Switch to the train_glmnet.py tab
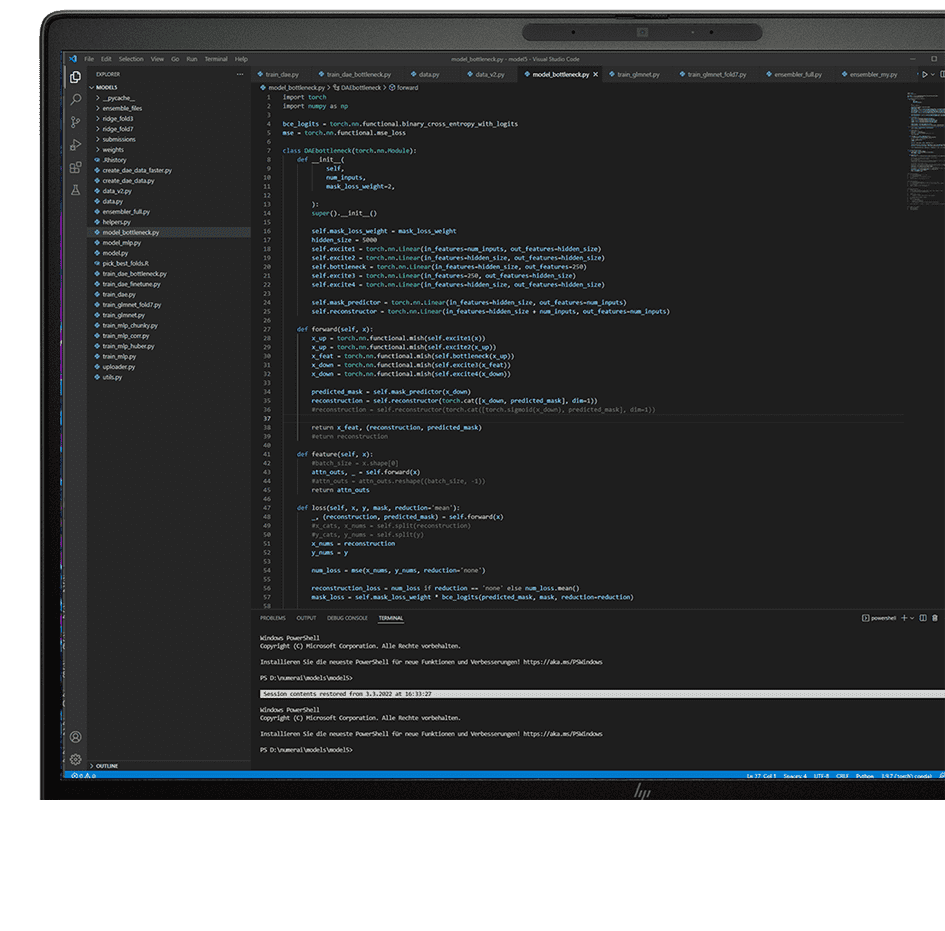The height and width of the screenshot is (931, 945). (635, 74)
